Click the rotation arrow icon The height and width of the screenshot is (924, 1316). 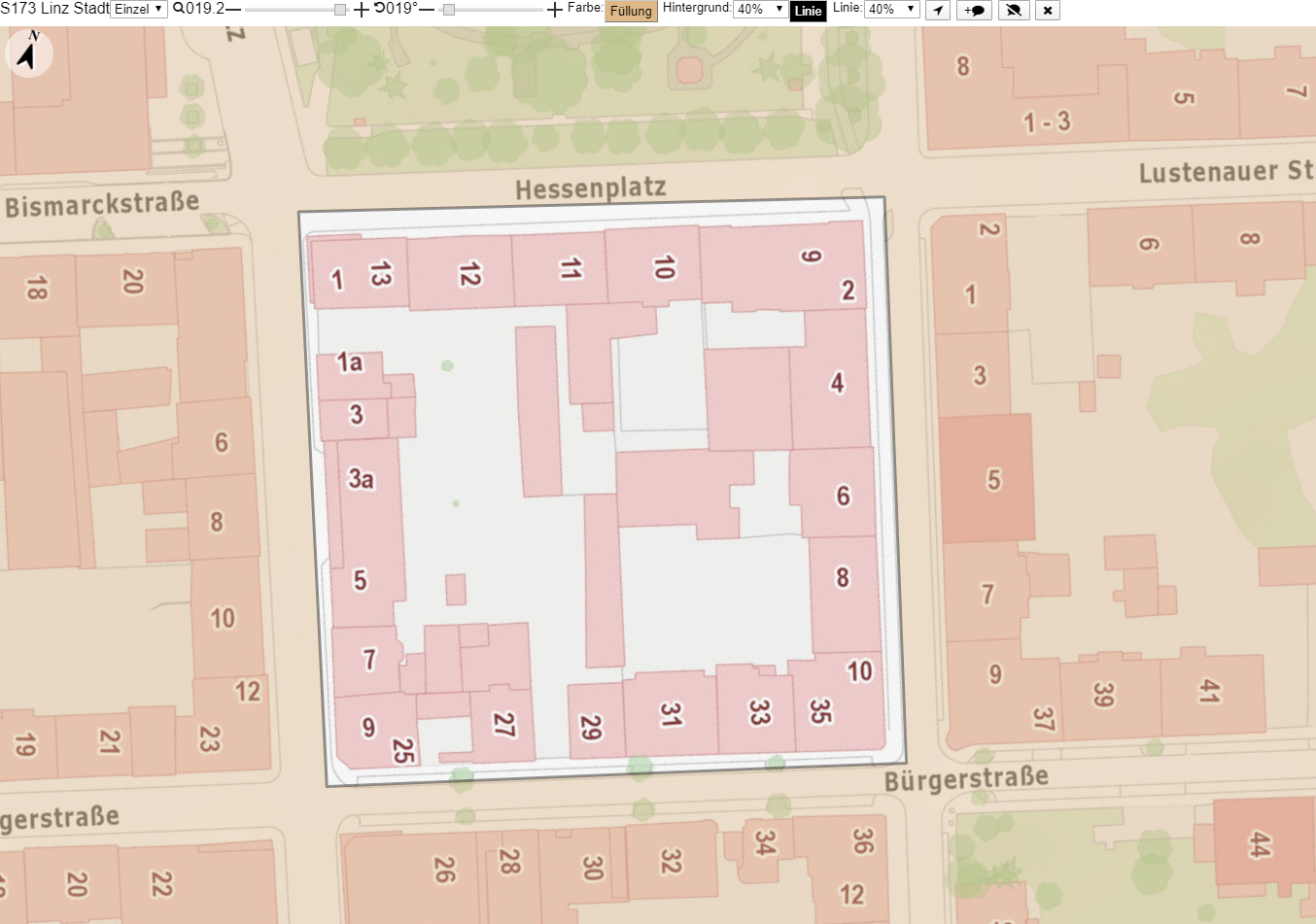click(x=379, y=9)
